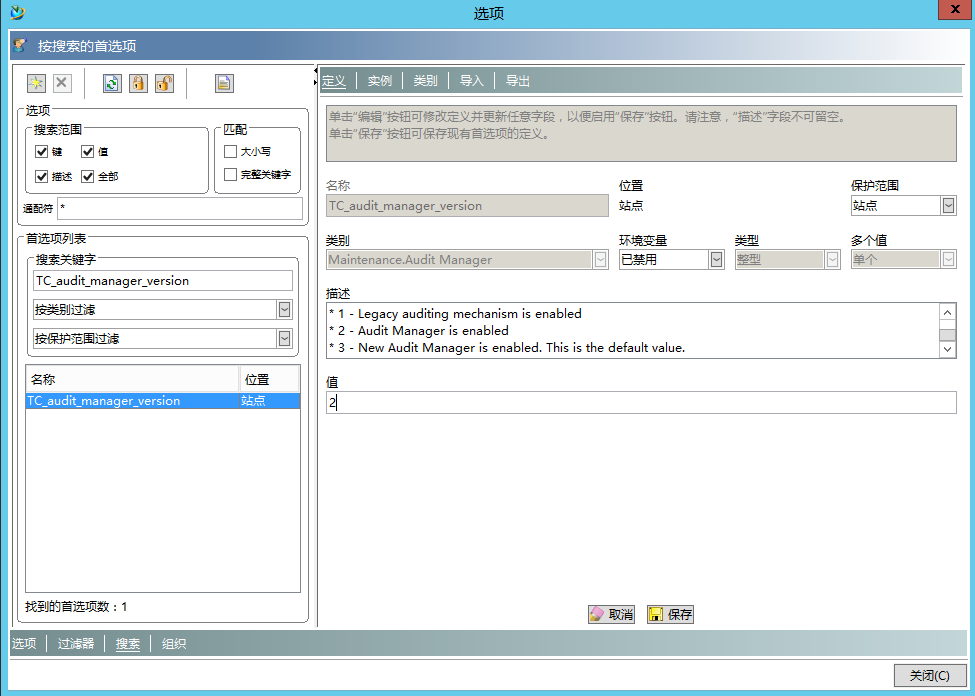Click the 搜索关键字 keyword input field
Viewport: 975px width, 696px height.
tap(162, 281)
